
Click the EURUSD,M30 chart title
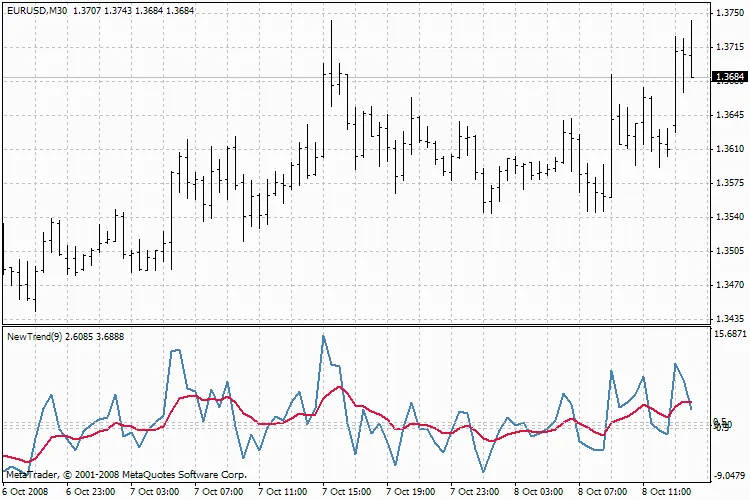pos(36,10)
